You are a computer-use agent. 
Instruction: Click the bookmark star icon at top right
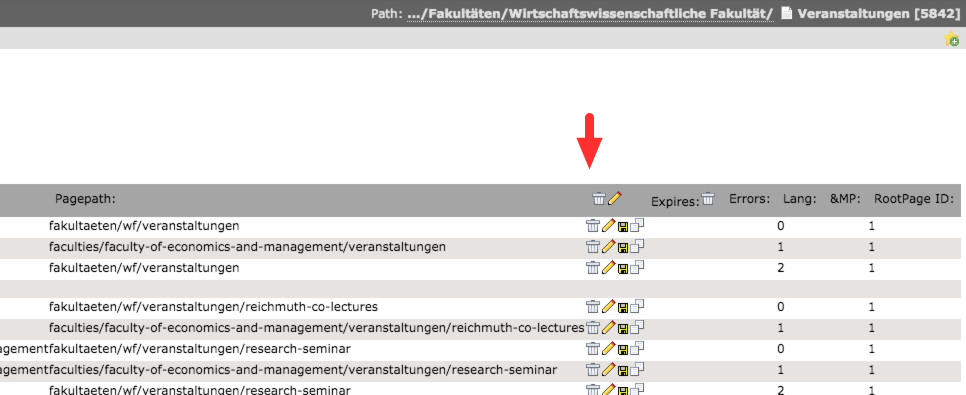tap(952, 39)
